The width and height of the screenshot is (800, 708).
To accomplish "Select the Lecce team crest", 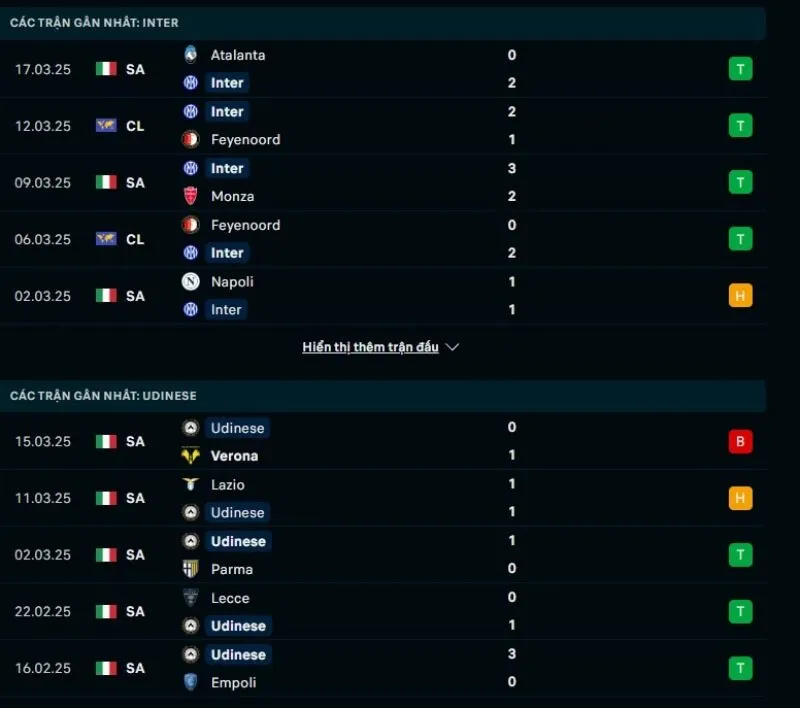I will 189,598.
